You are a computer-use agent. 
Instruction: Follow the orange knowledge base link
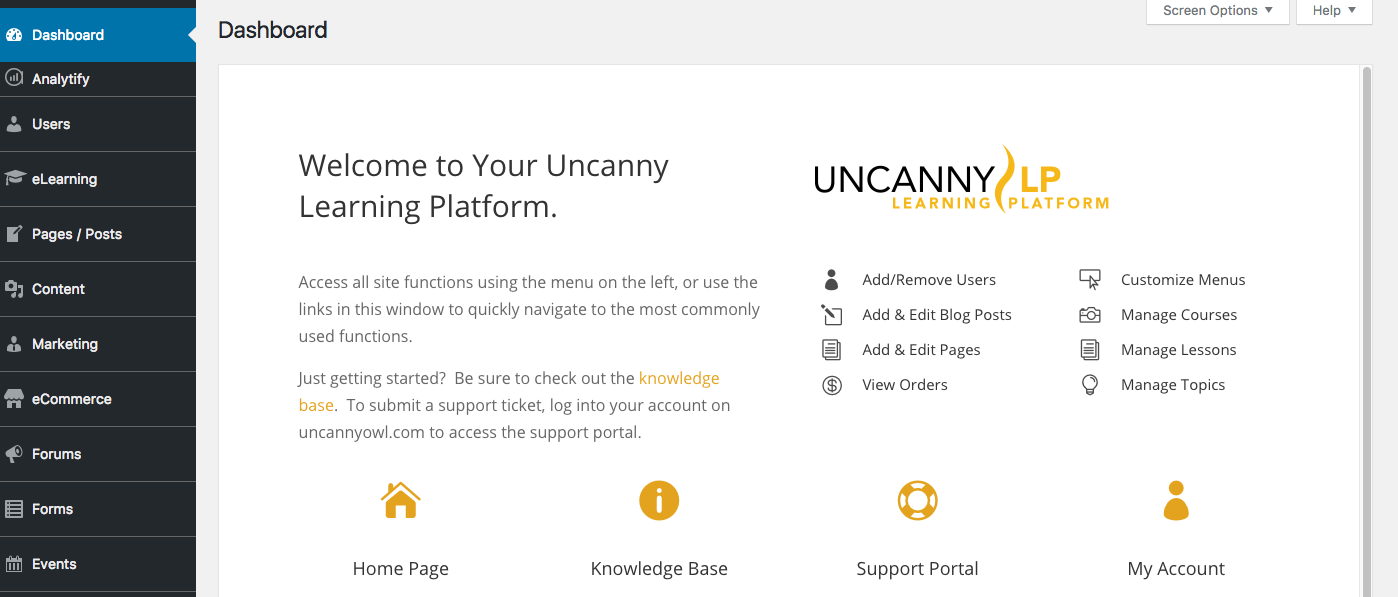coord(679,378)
